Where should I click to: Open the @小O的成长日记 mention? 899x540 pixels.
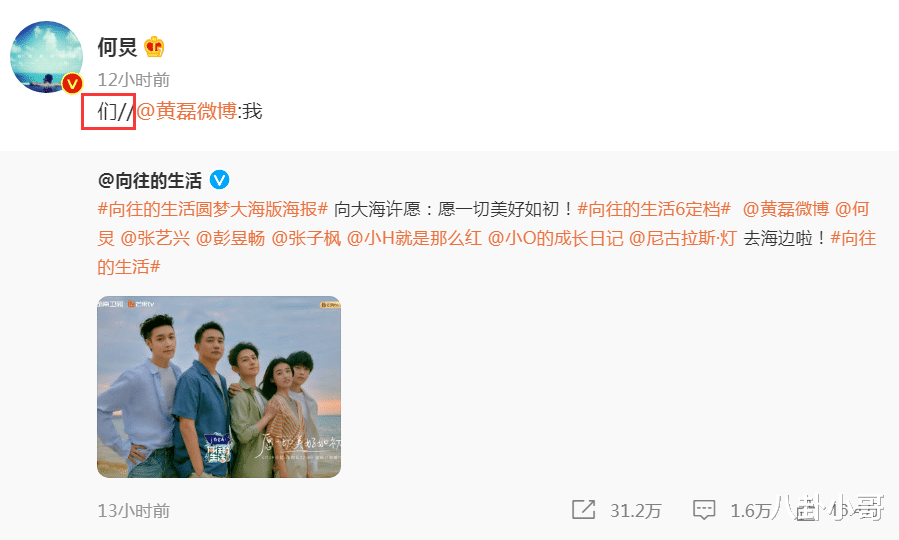[x=555, y=238]
